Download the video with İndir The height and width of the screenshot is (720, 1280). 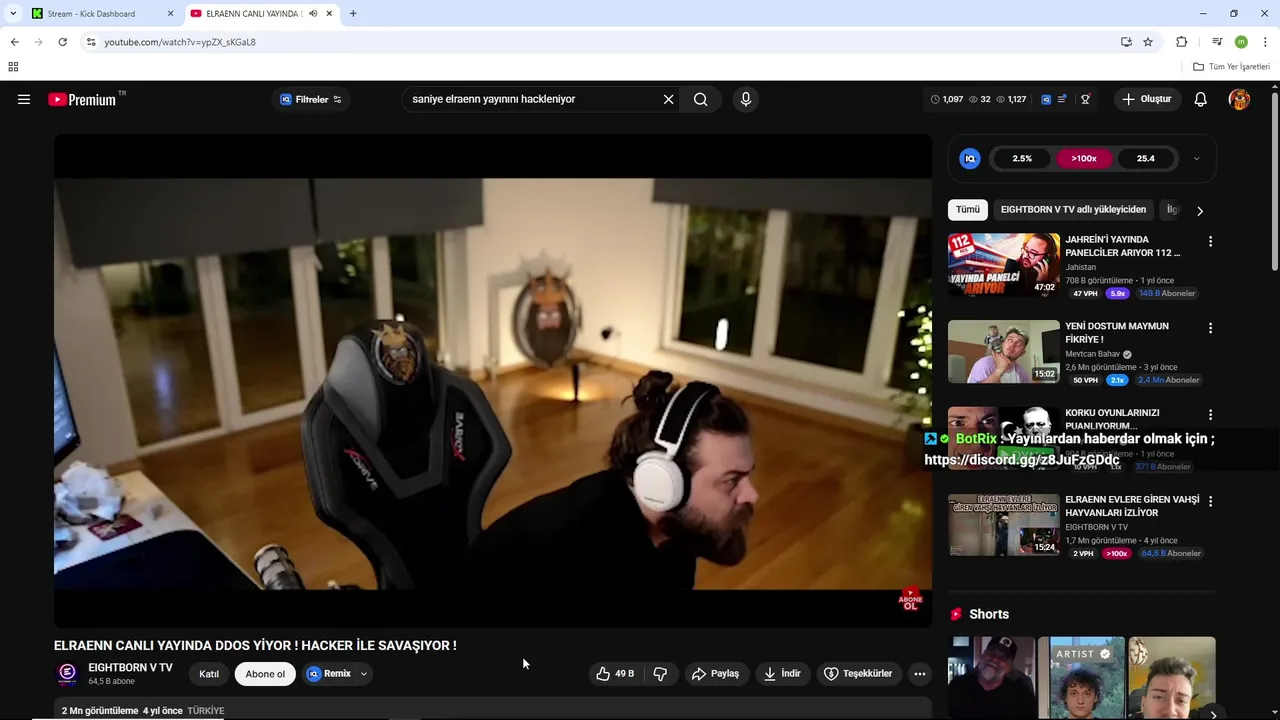point(782,674)
